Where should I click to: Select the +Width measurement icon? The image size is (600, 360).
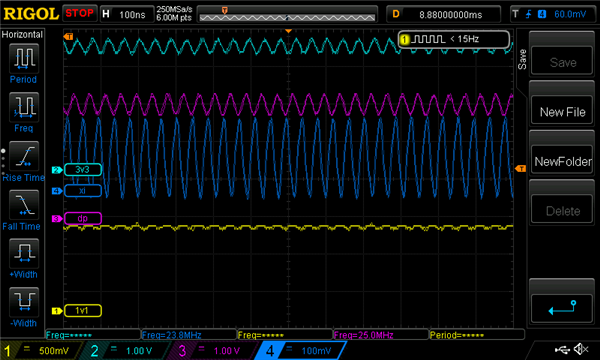(x=23, y=253)
